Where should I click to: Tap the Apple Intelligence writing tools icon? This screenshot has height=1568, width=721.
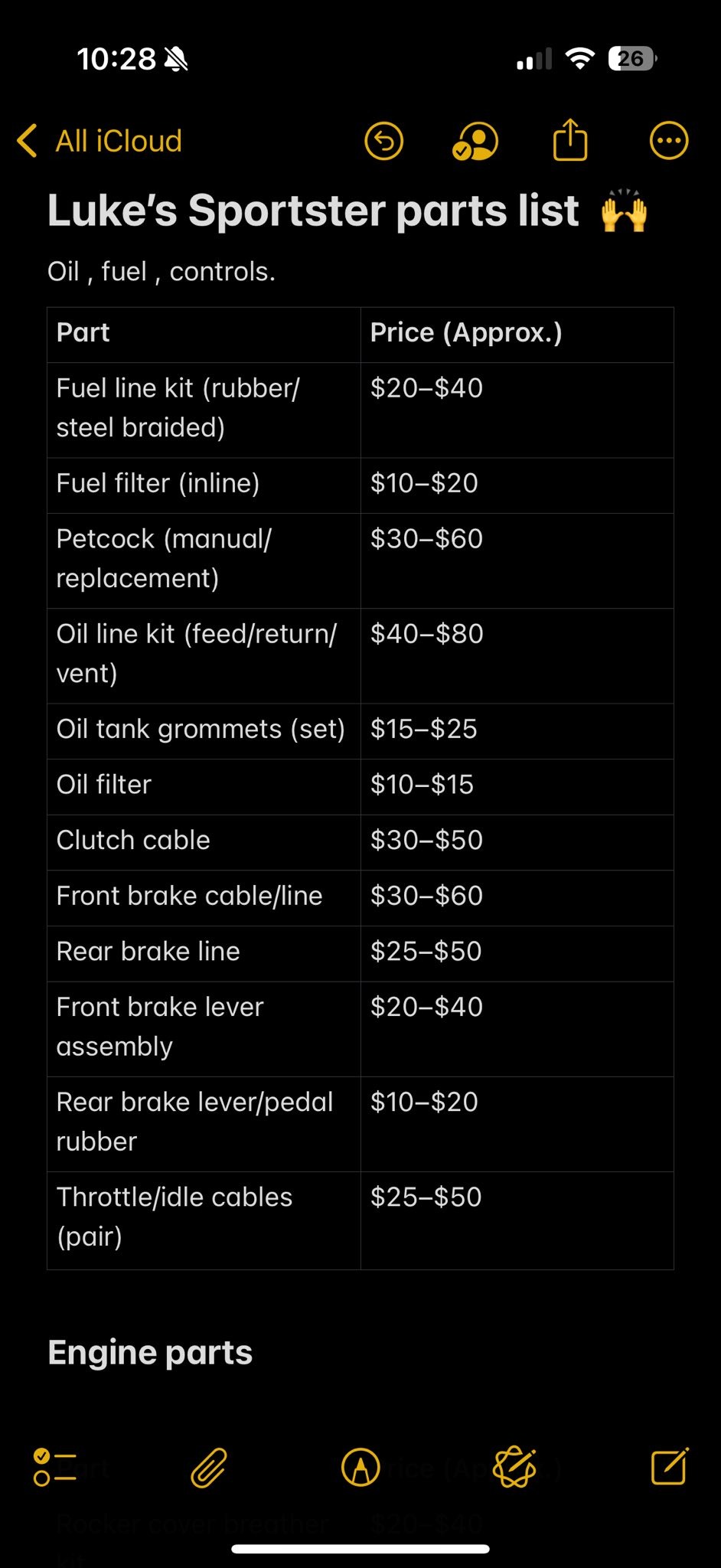[515, 1467]
